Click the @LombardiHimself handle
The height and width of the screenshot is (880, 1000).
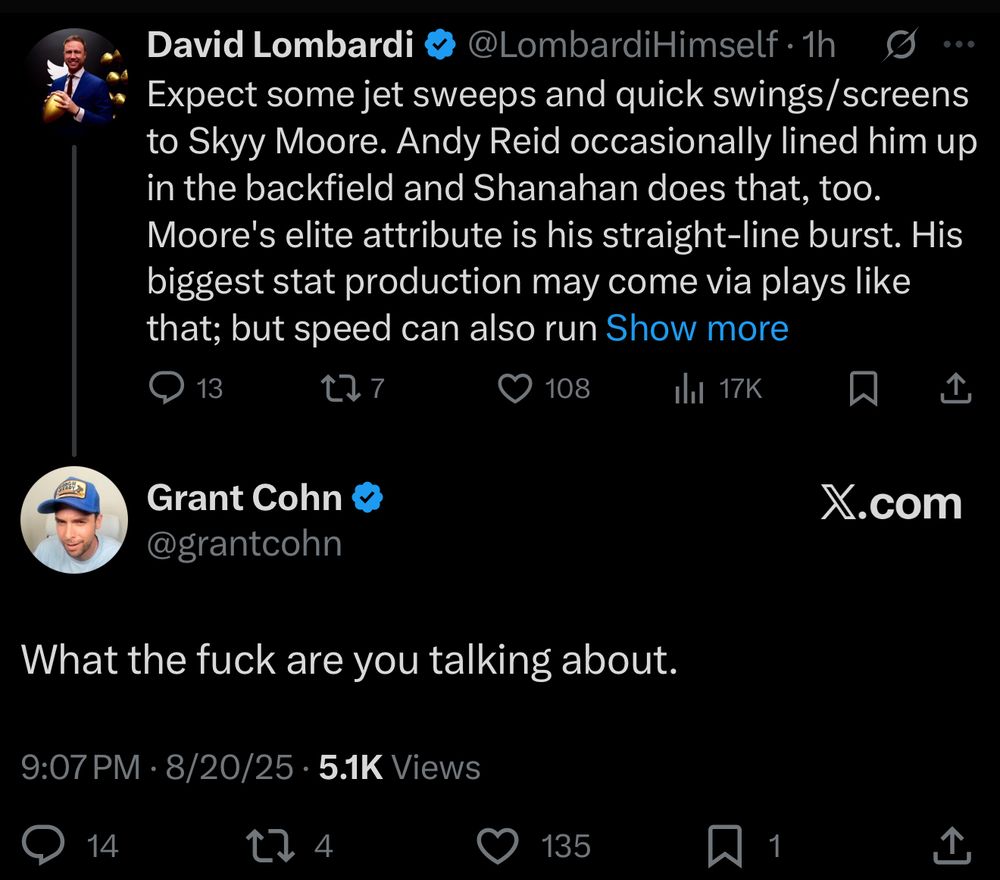click(622, 44)
